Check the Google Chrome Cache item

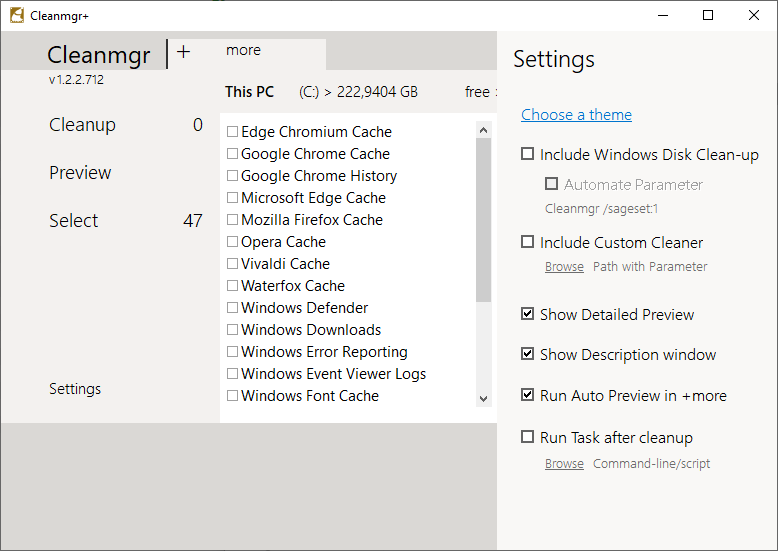(x=232, y=154)
